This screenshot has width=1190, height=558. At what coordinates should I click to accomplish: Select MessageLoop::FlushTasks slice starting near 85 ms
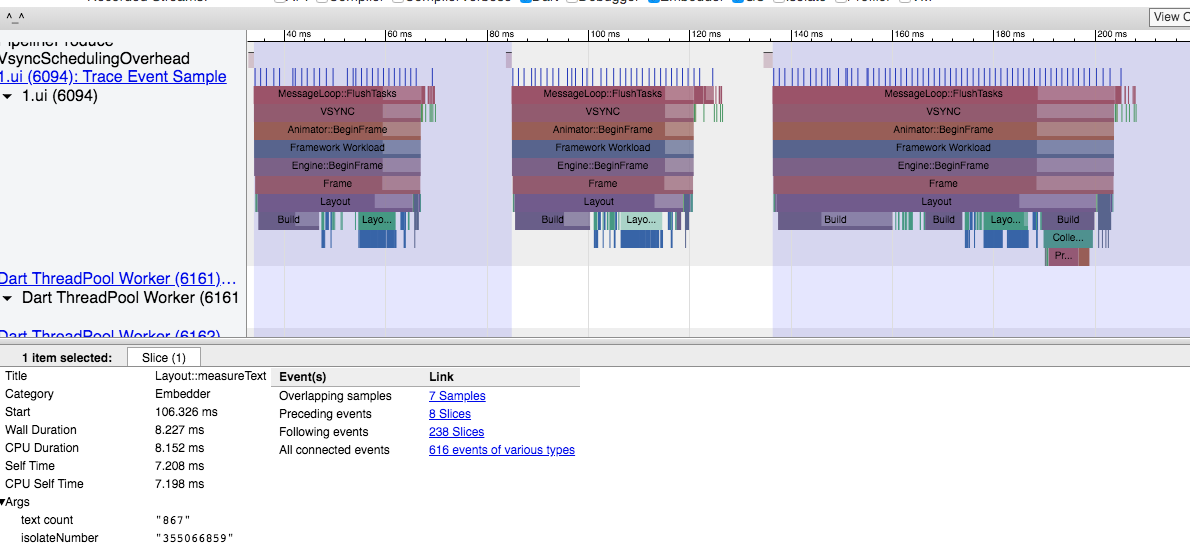(603, 94)
